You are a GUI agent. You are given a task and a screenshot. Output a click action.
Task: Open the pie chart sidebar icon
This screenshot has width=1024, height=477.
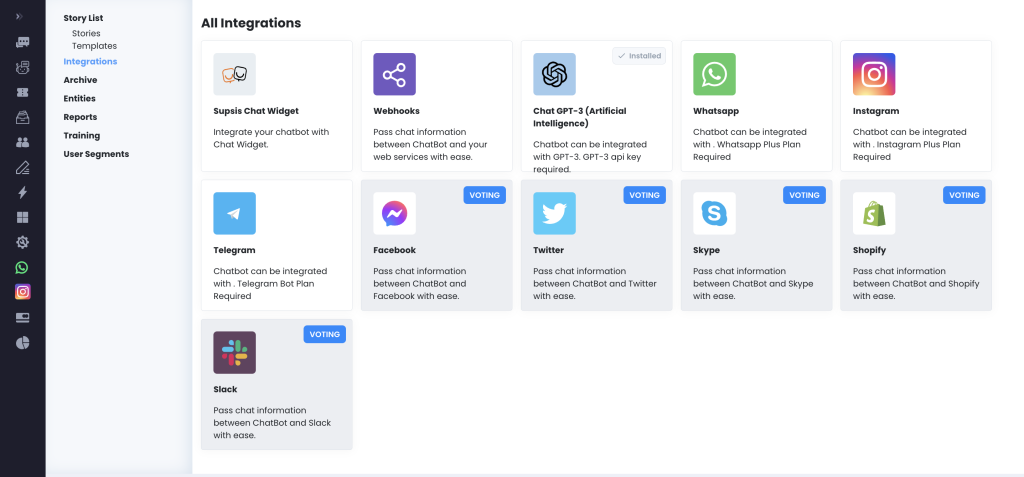23,343
